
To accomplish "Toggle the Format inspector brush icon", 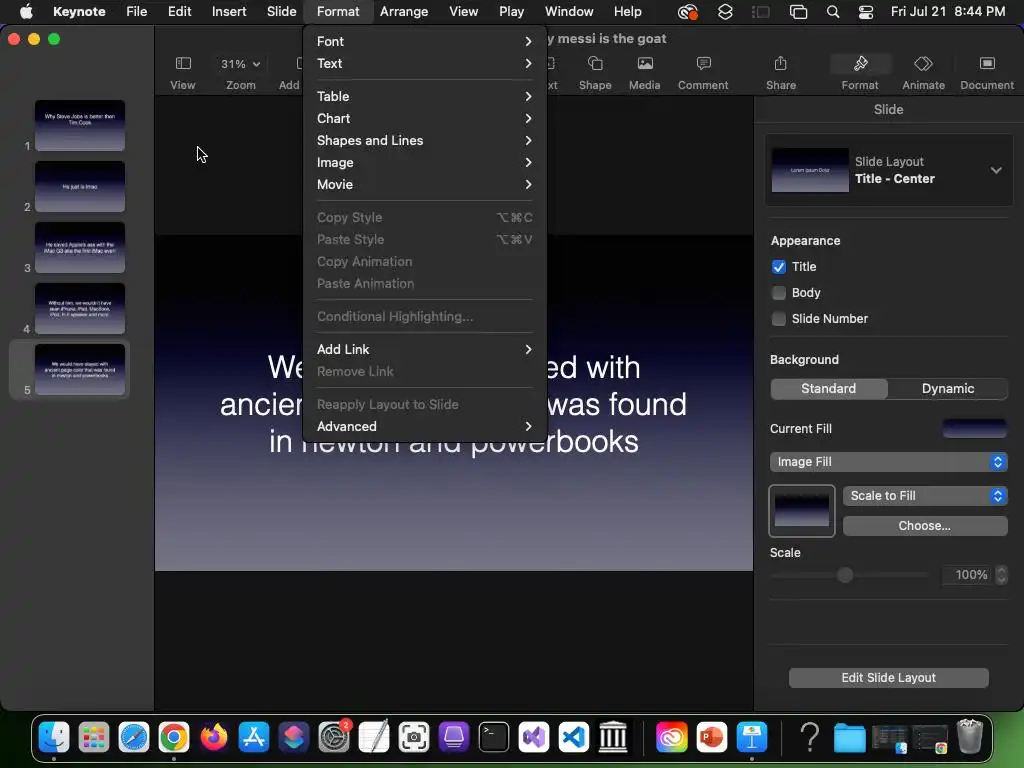I will [860, 64].
